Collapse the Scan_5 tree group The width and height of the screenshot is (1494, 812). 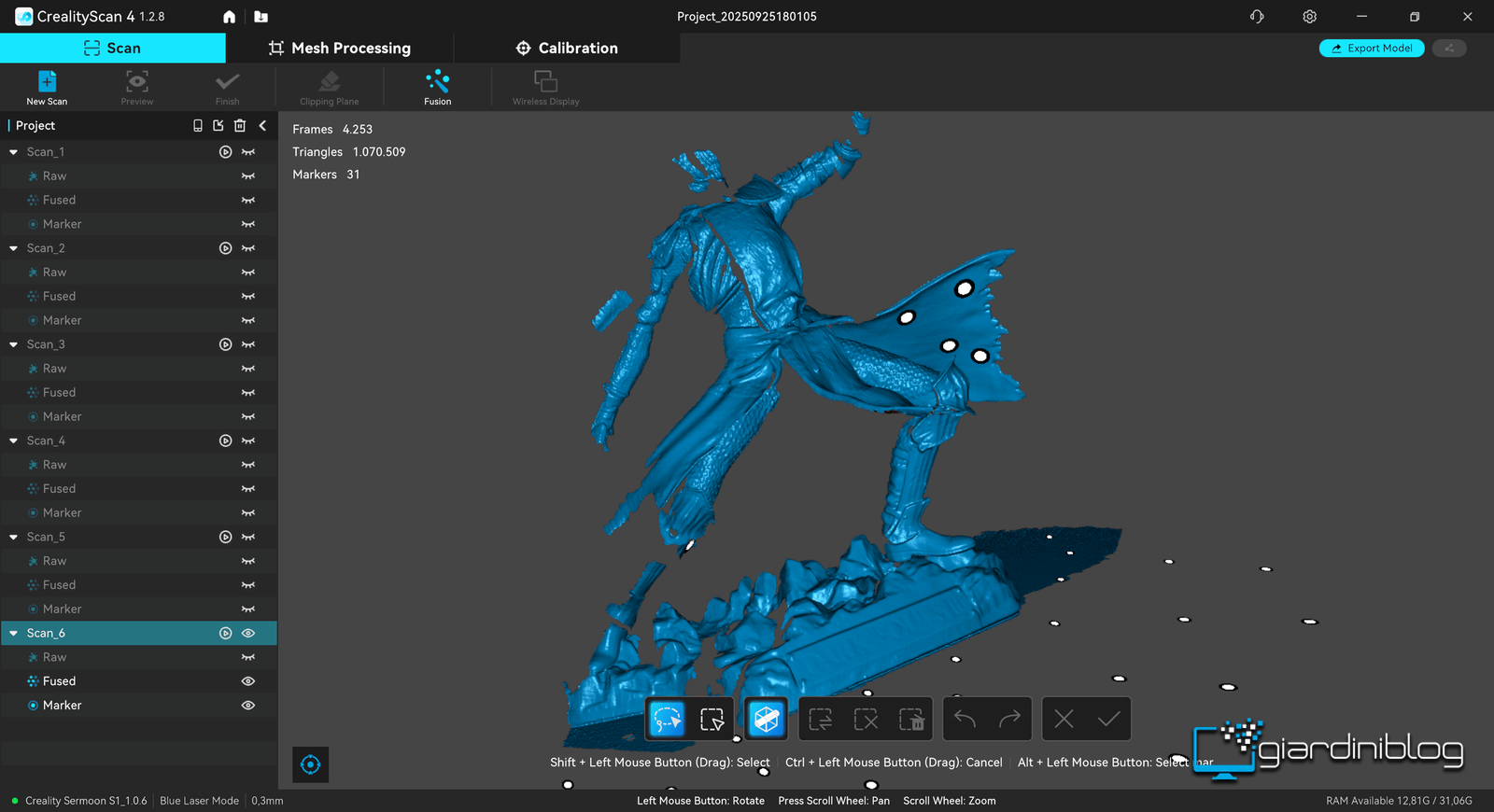tap(14, 537)
